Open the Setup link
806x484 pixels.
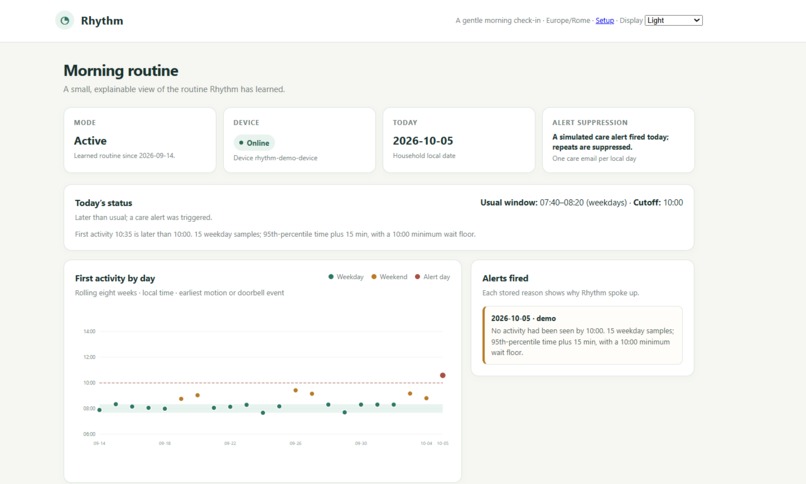[x=604, y=21]
